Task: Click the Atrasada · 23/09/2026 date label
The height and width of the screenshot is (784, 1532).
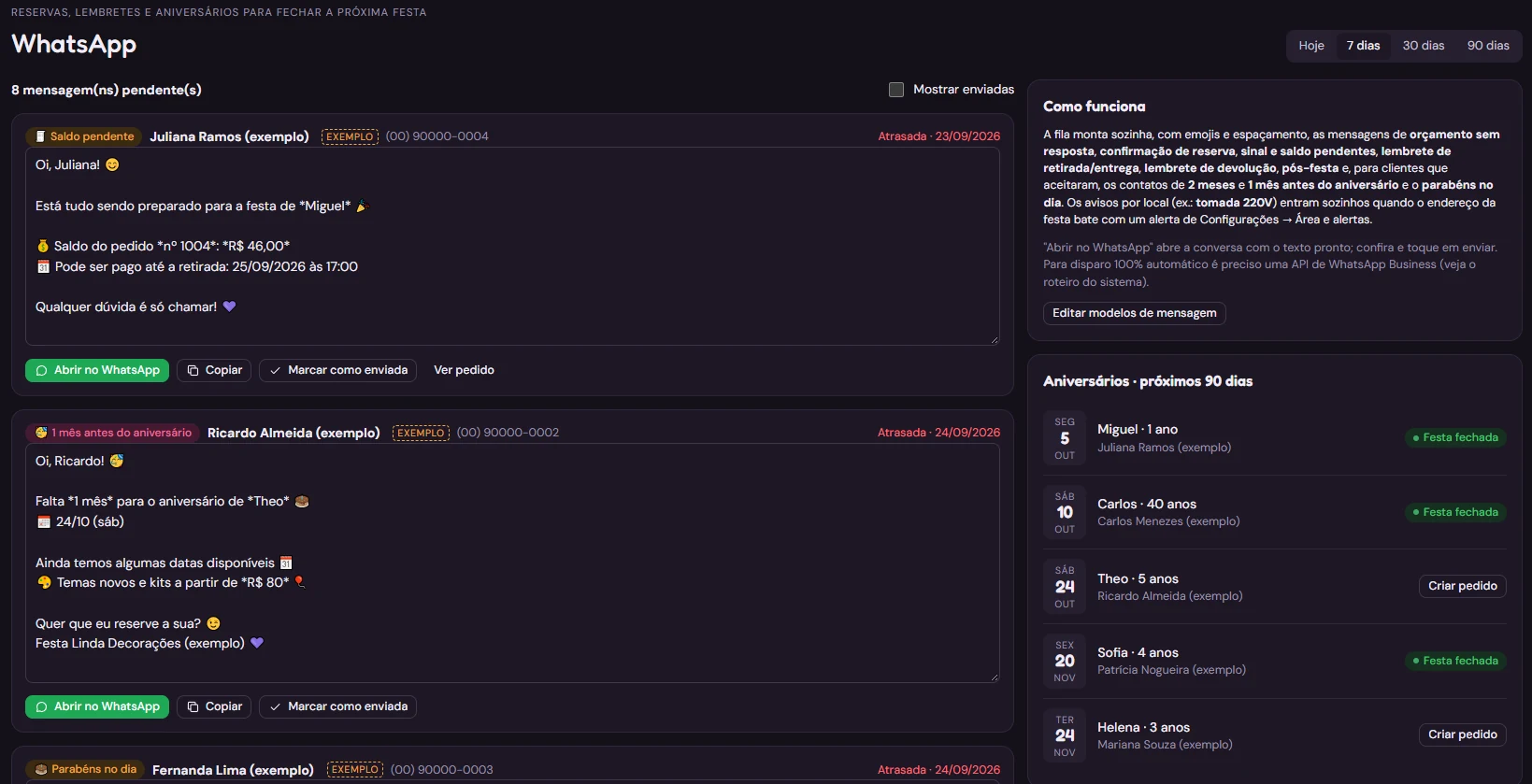Action: (x=938, y=136)
